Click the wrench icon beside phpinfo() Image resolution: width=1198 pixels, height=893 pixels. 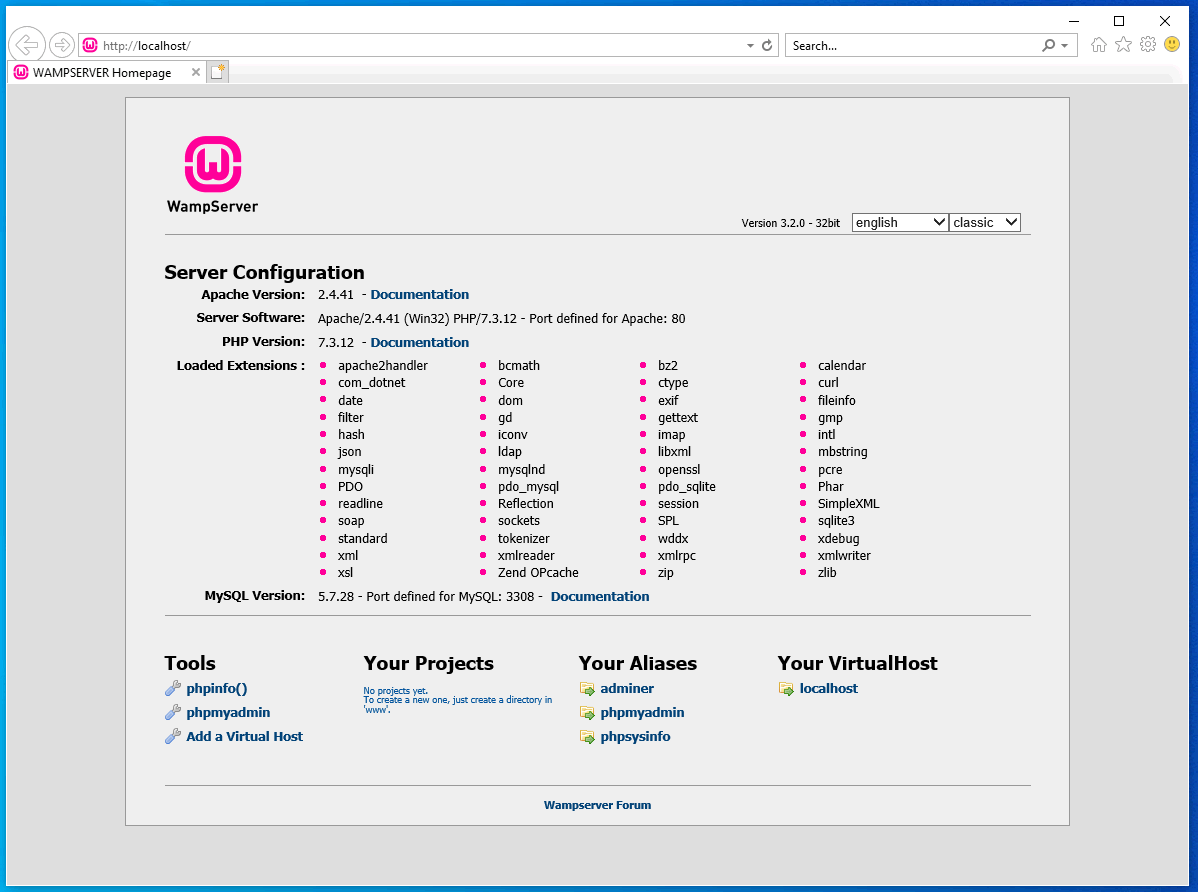pos(173,689)
